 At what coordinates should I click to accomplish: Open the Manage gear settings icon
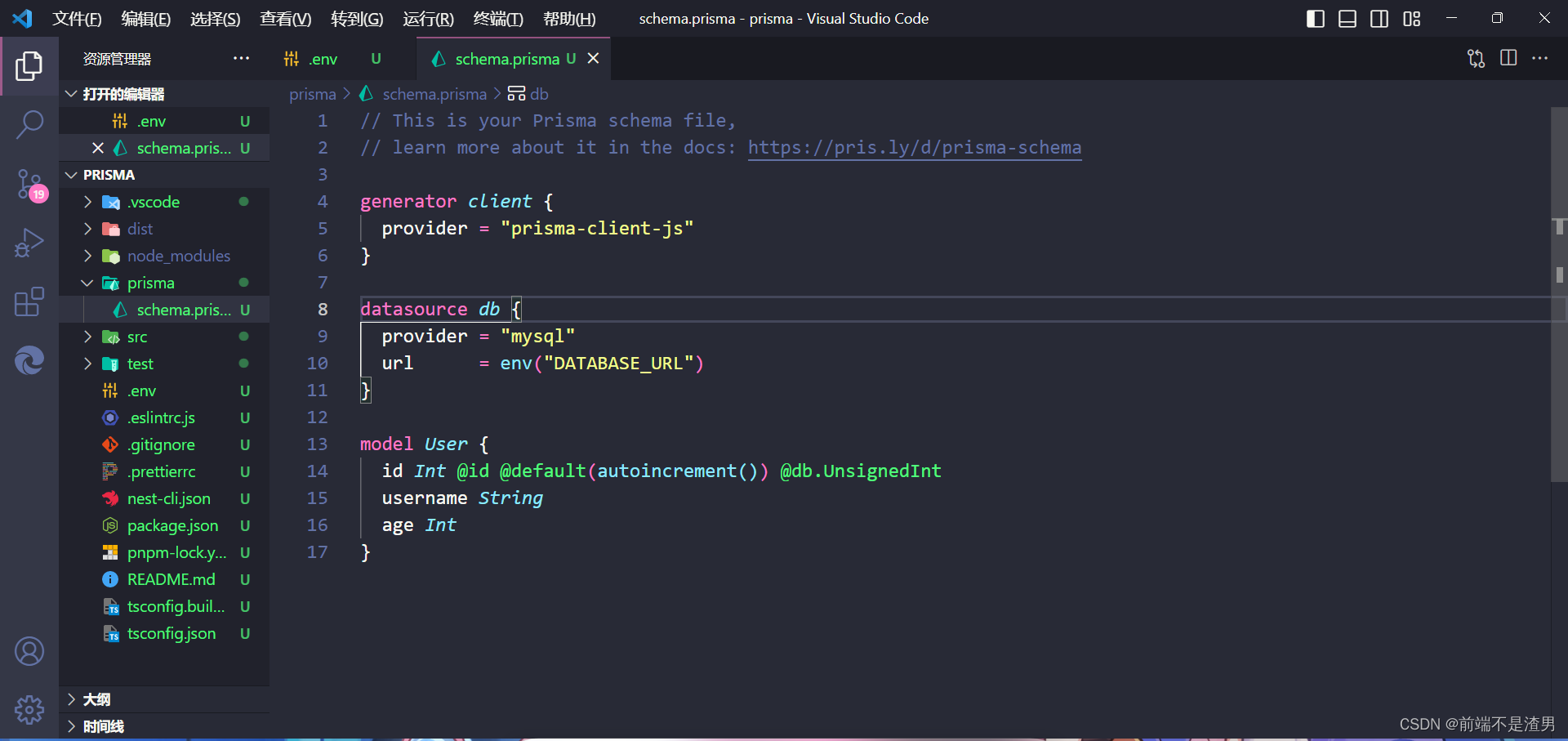point(29,710)
